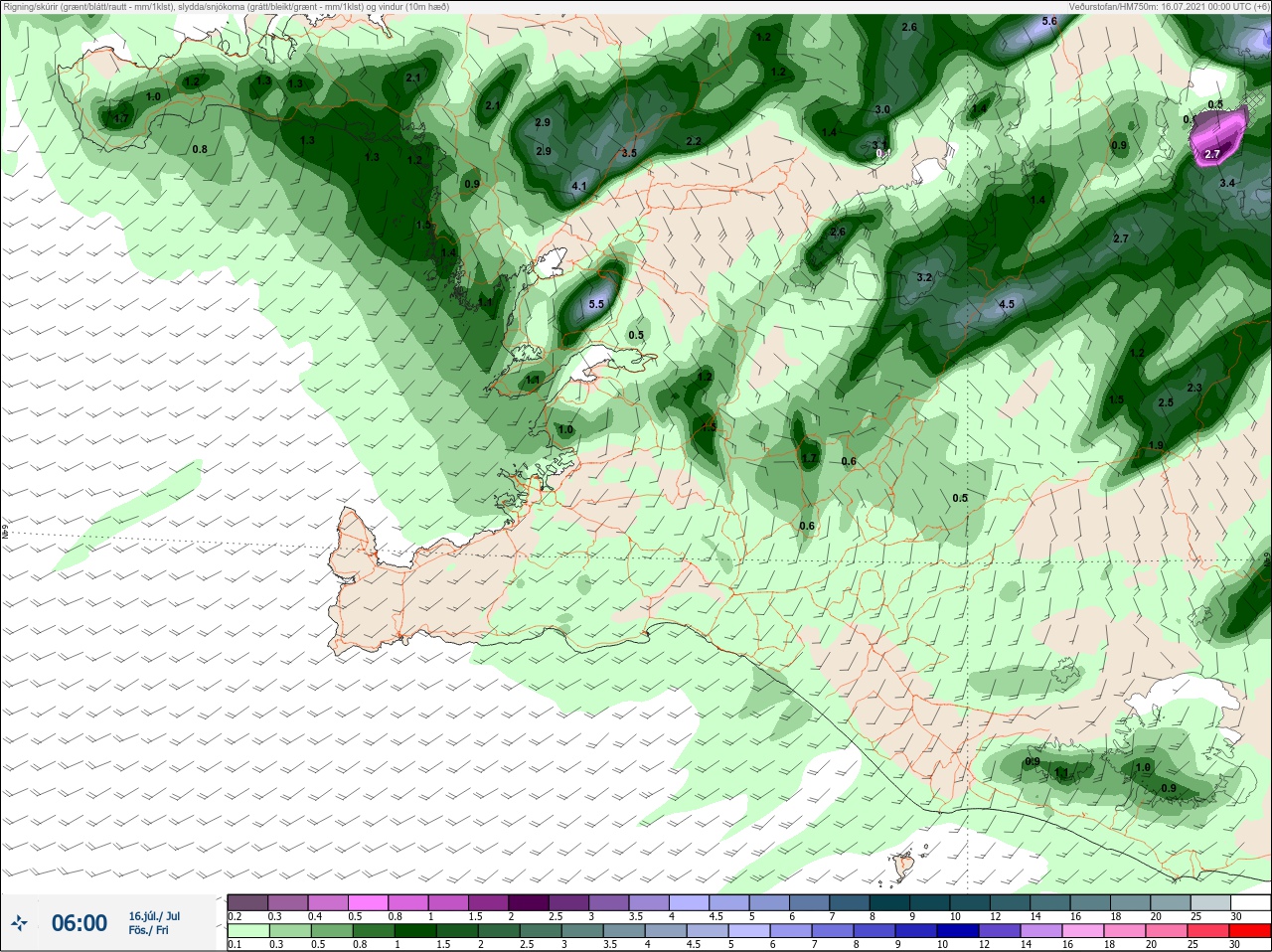
Task: Click the 5.5 precipitation value on the map
Action: click(x=596, y=305)
